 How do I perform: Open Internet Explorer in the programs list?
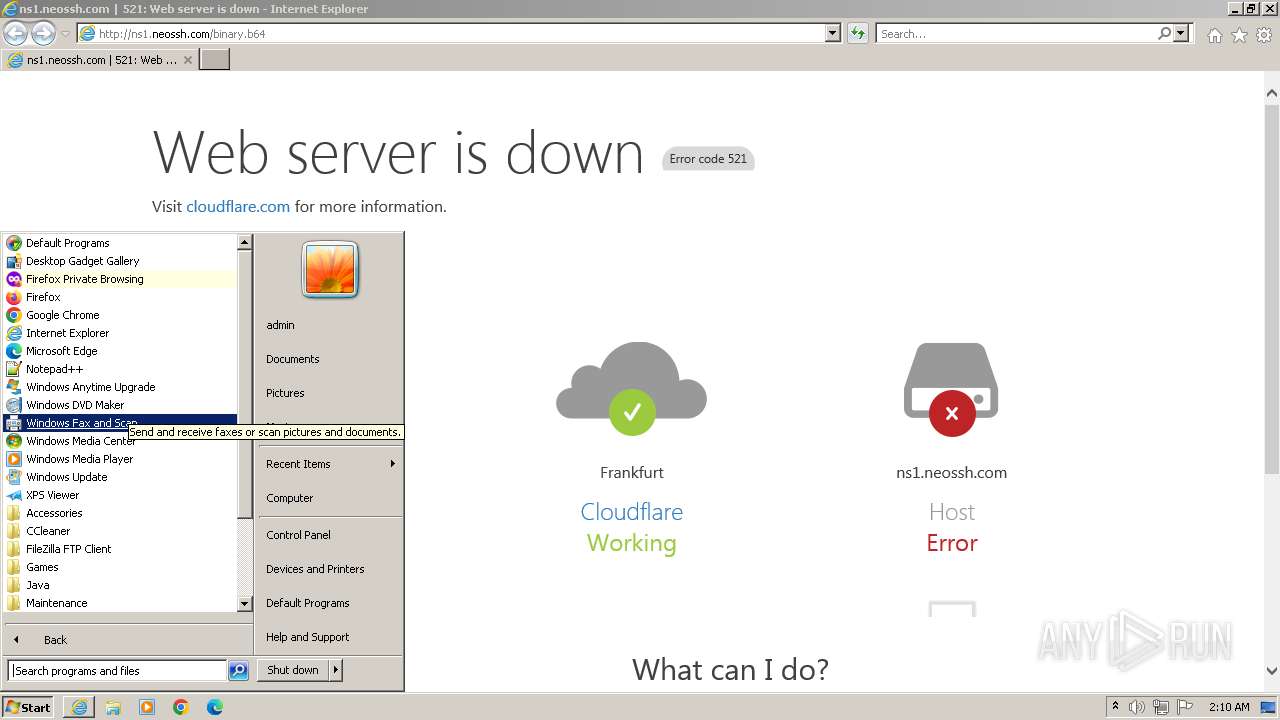pos(120,333)
